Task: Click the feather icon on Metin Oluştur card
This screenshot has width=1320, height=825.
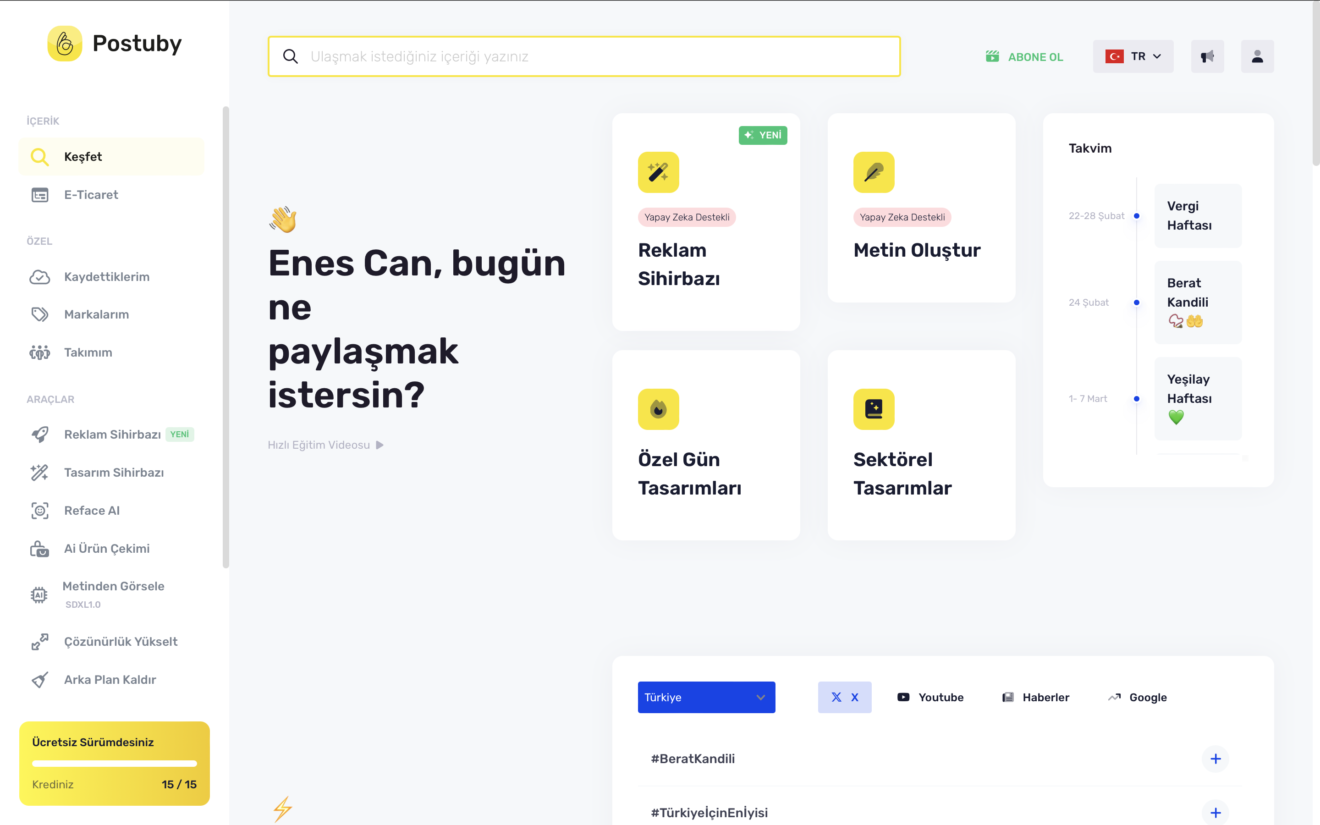Action: click(x=874, y=173)
